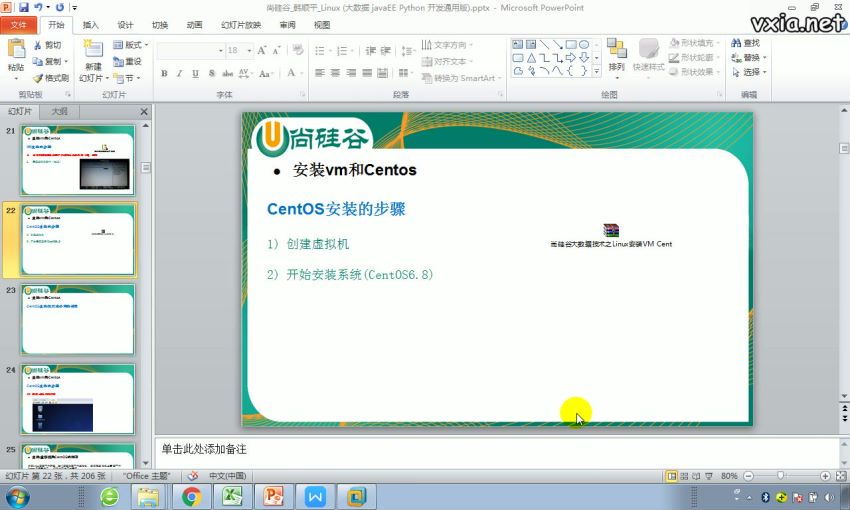
Task: Open File Explorer from the taskbar
Action: [x=147, y=497]
